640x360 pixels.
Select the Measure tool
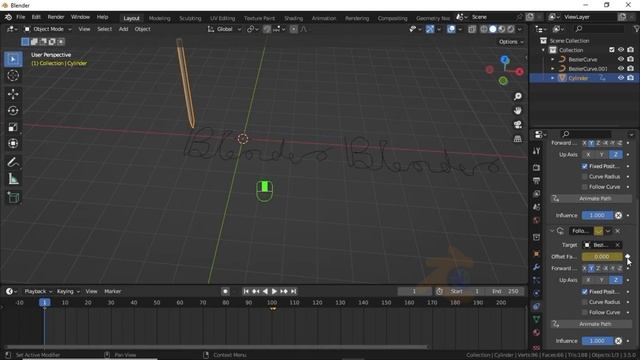tap(13, 179)
